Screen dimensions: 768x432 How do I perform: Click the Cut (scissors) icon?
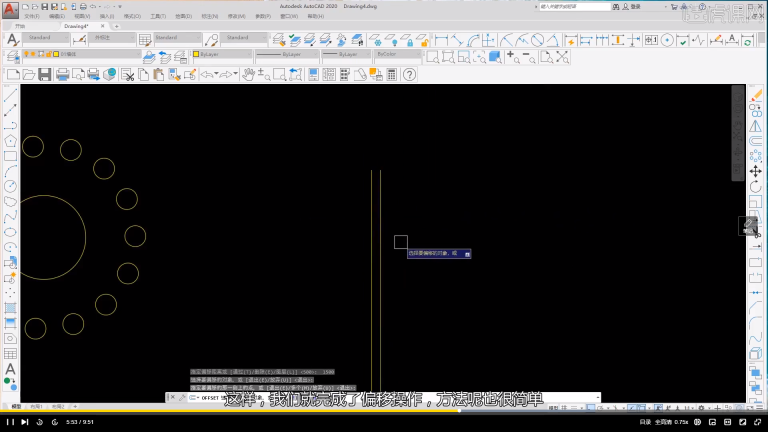point(128,74)
